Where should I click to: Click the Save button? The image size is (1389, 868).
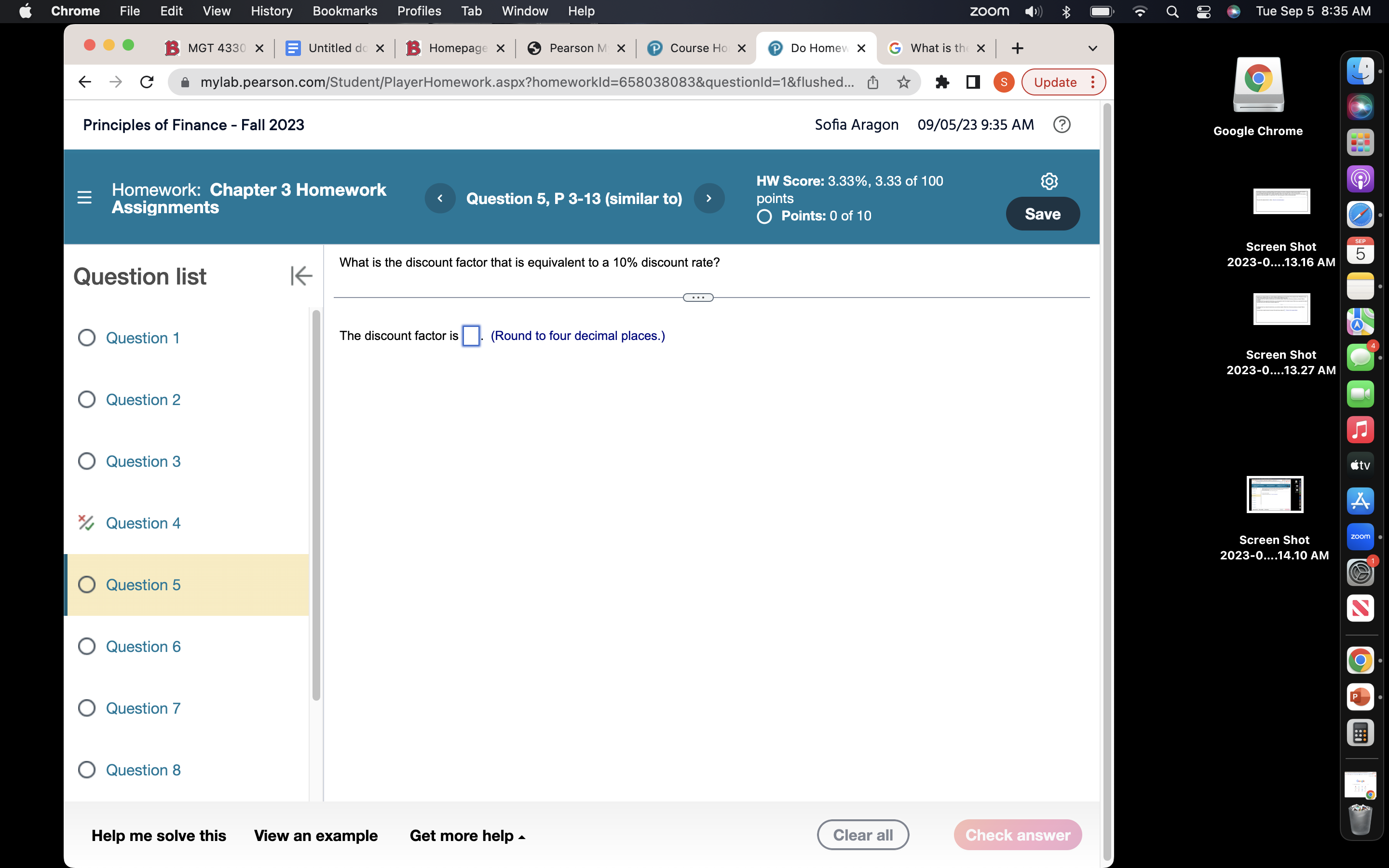pyautogui.click(x=1042, y=214)
